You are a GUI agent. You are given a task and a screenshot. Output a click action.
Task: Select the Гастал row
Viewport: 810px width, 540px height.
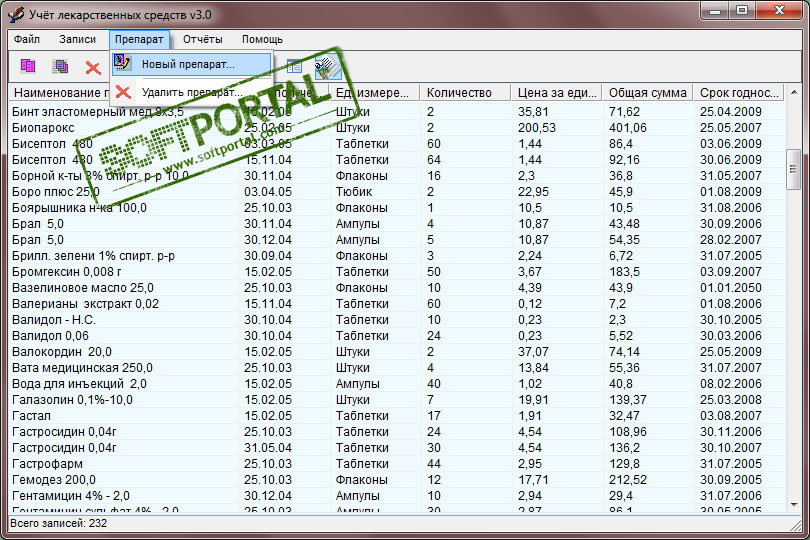tap(397, 416)
